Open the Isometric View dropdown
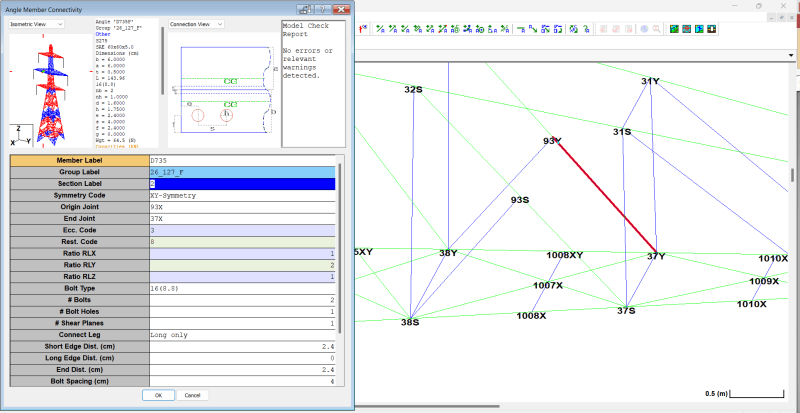 tap(36, 24)
